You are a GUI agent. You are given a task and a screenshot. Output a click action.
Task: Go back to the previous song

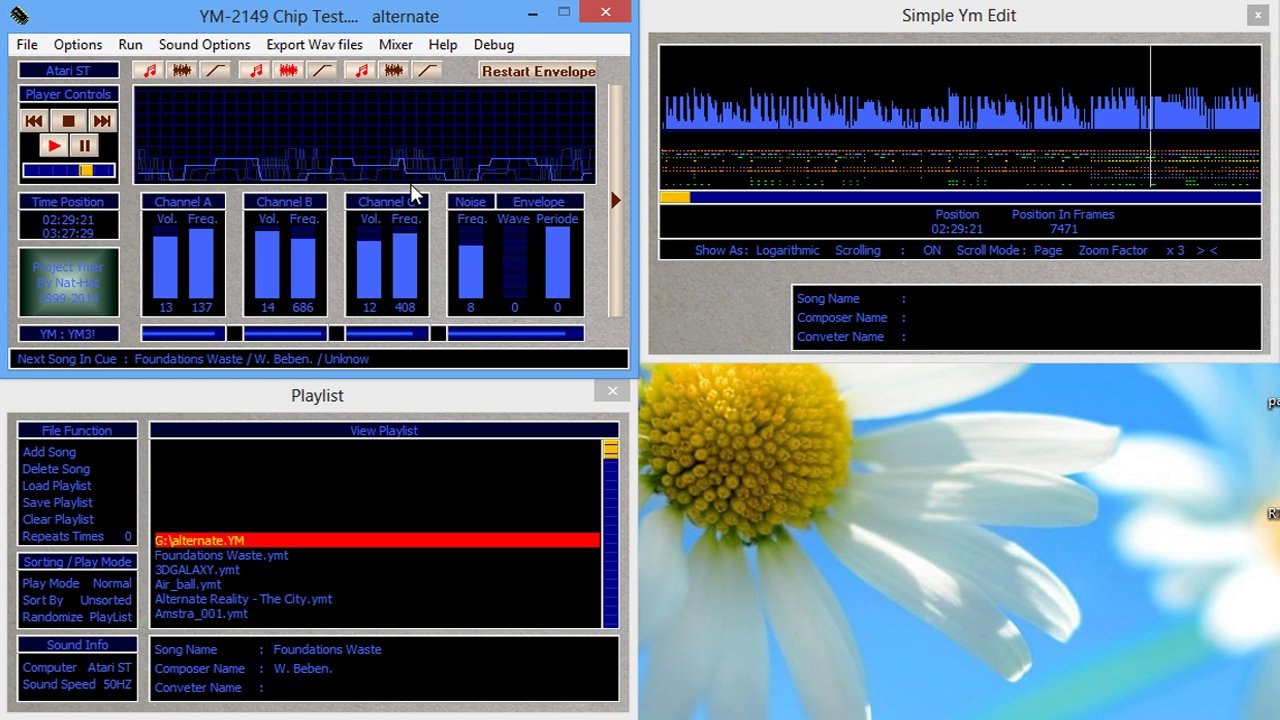(x=34, y=121)
